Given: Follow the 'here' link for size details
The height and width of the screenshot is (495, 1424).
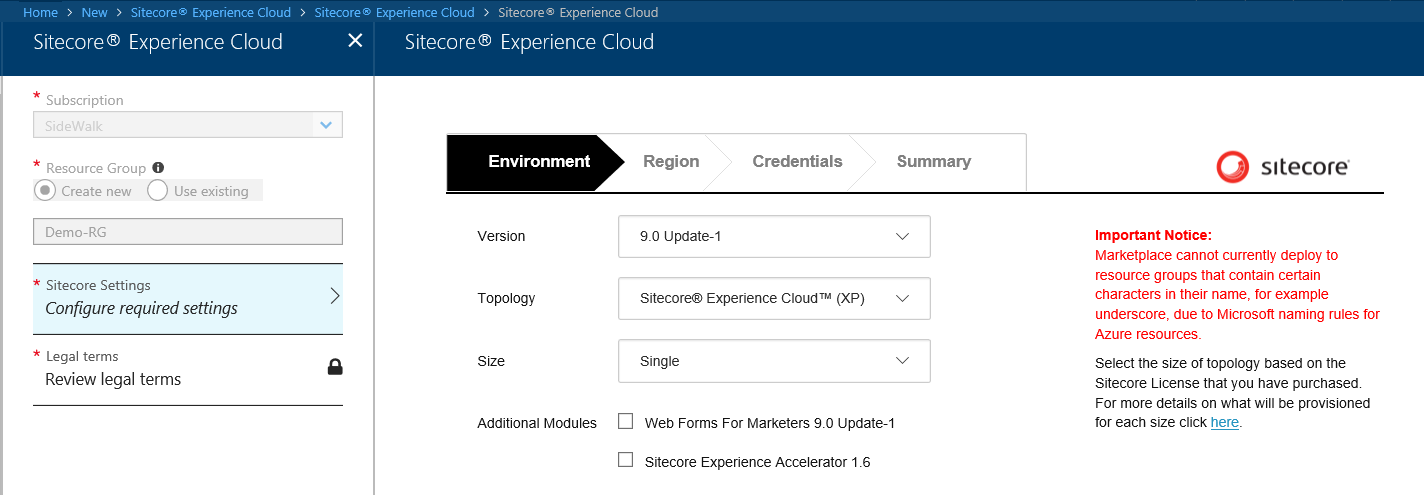Looking at the screenshot, I should [x=1224, y=422].
